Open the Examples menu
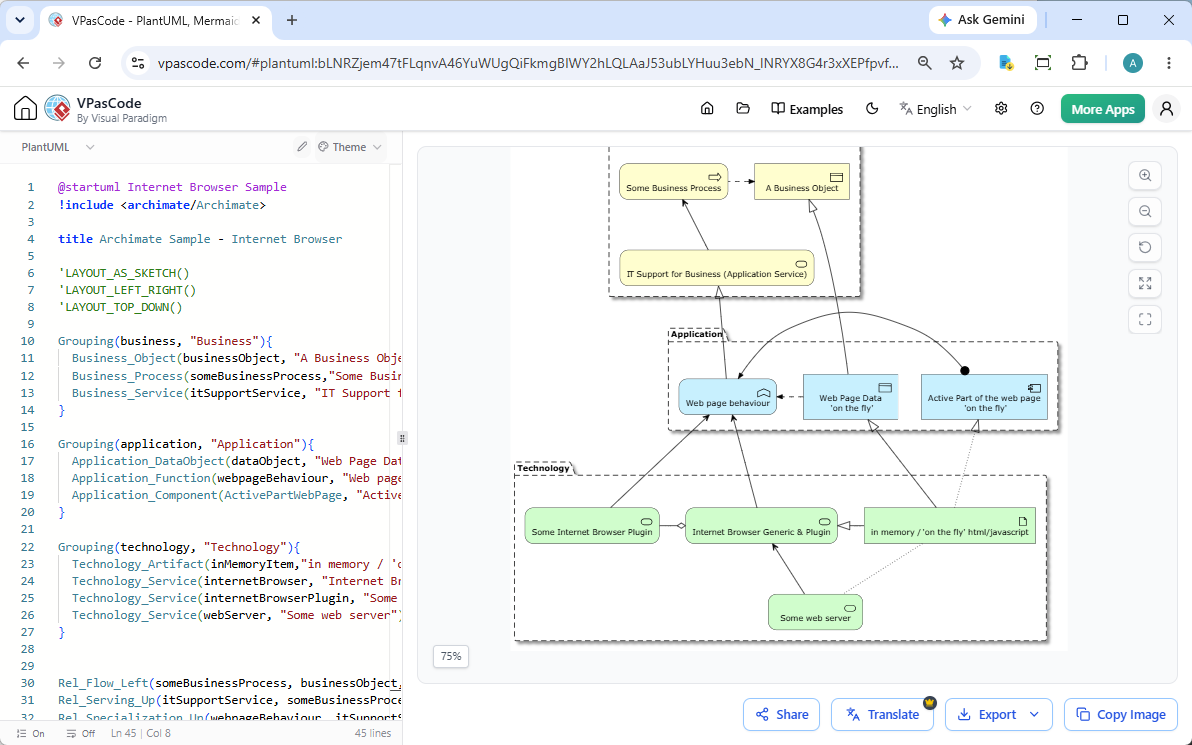Image resolution: width=1192 pixels, height=745 pixels. coord(807,109)
